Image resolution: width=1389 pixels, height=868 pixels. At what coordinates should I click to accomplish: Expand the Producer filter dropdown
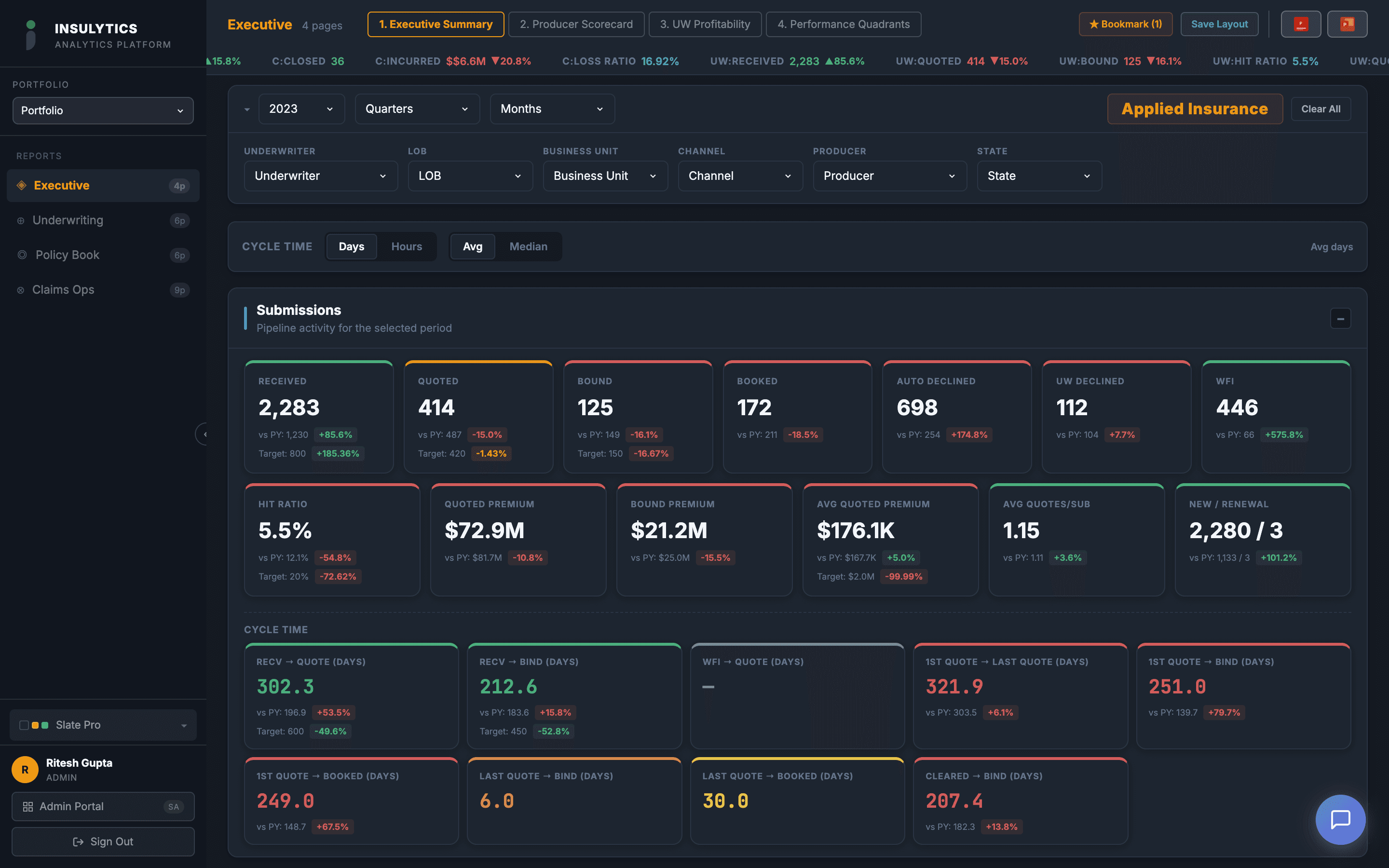click(x=890, y=176)
